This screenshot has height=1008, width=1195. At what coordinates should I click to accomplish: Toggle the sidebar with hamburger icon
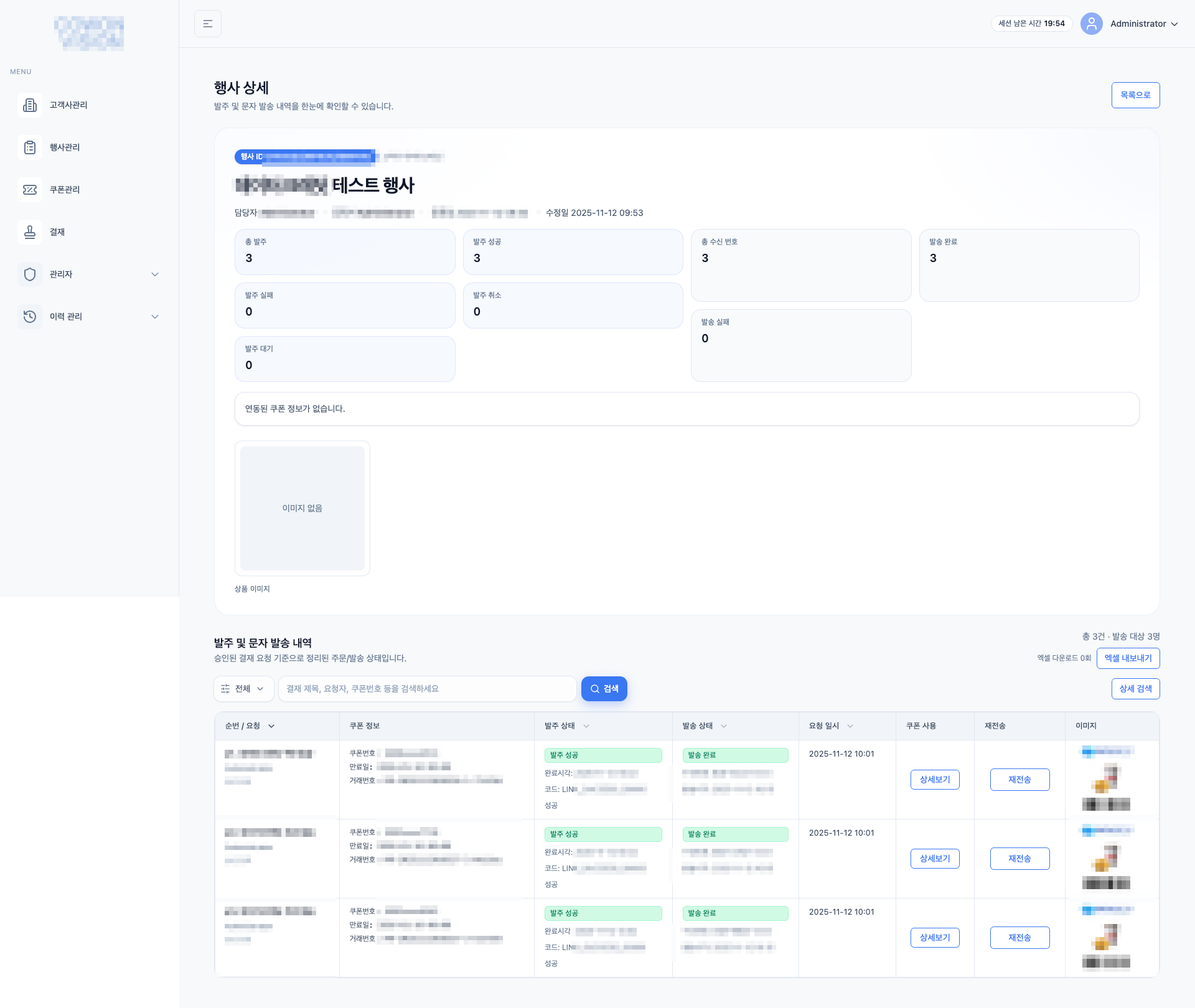coord(208,24)
